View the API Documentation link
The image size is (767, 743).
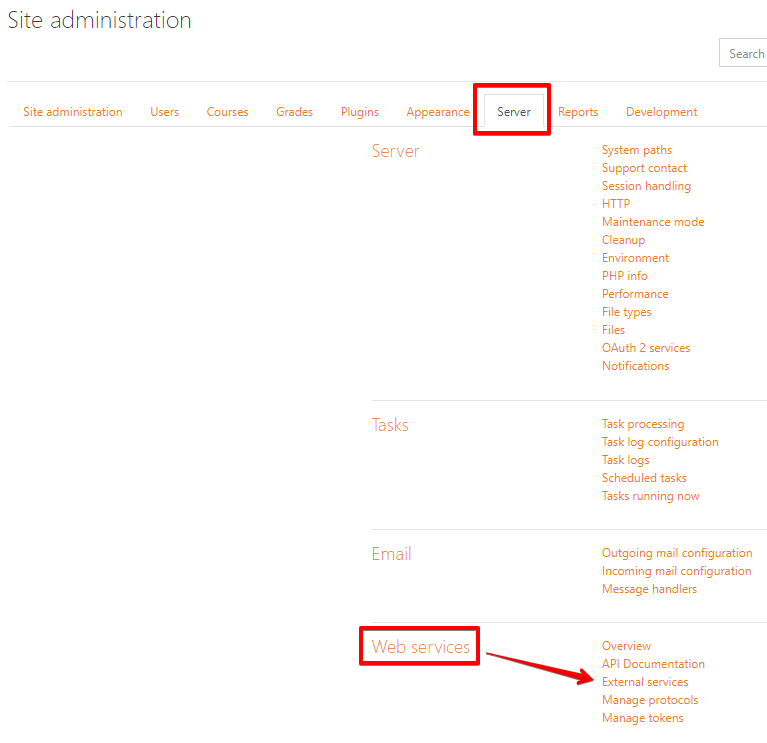pos(653,664)
